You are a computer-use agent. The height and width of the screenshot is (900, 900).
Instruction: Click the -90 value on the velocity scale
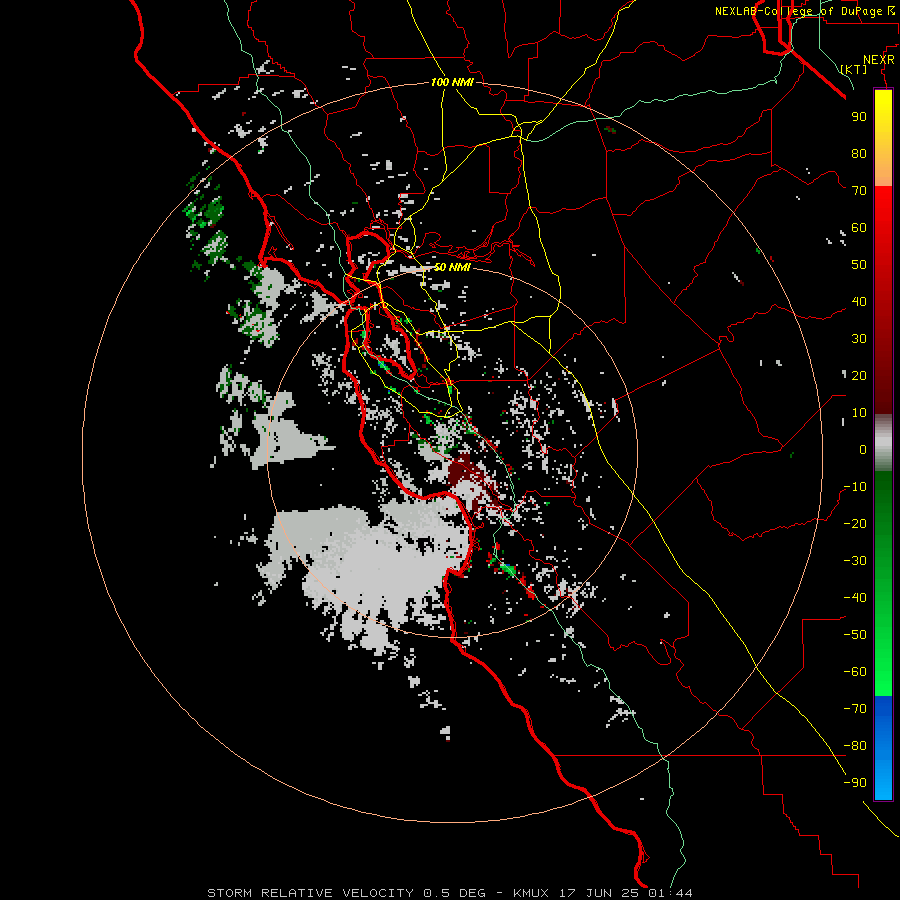855,783
